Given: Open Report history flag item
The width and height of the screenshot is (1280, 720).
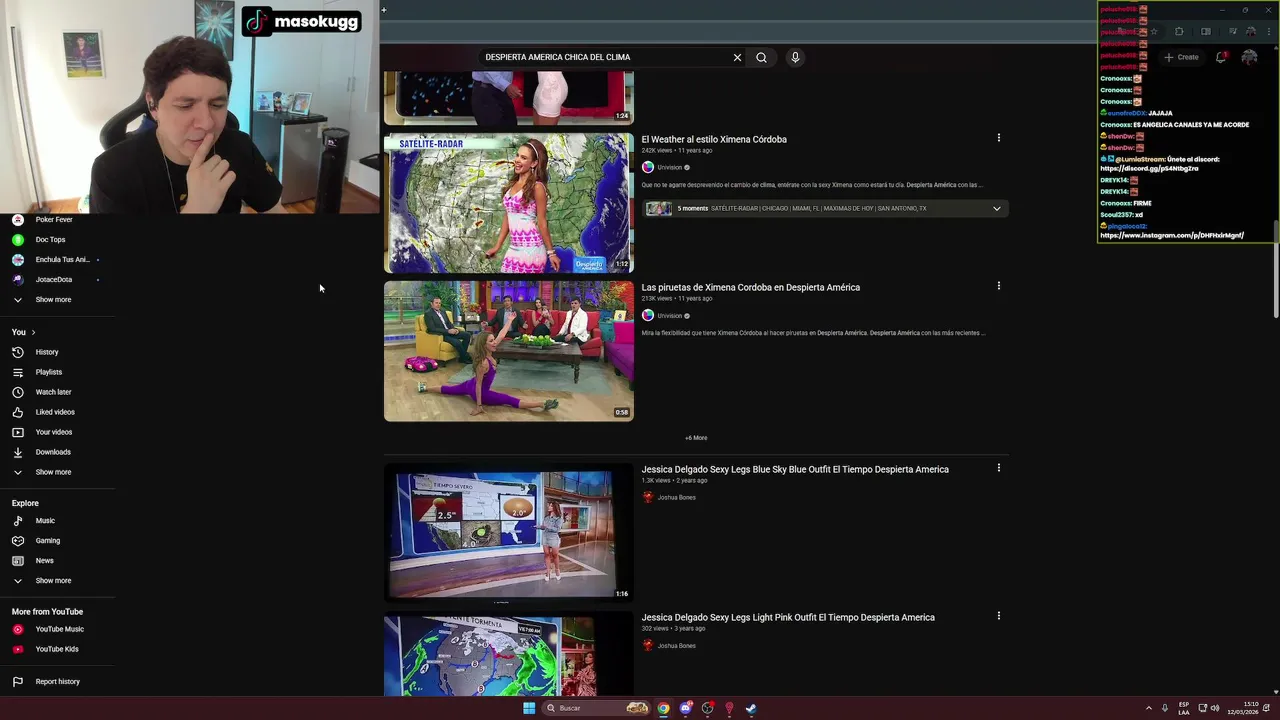Looking at the screenshot, I should [57, 681].
